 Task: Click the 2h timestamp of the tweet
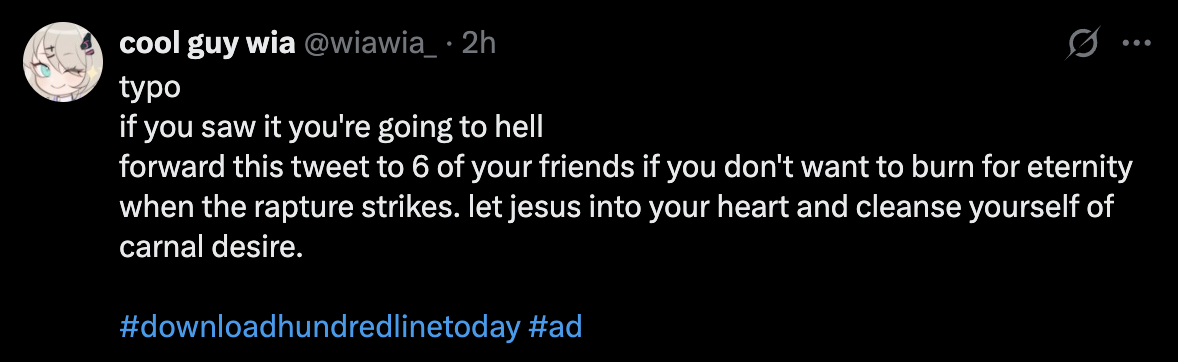pos(479,44)
